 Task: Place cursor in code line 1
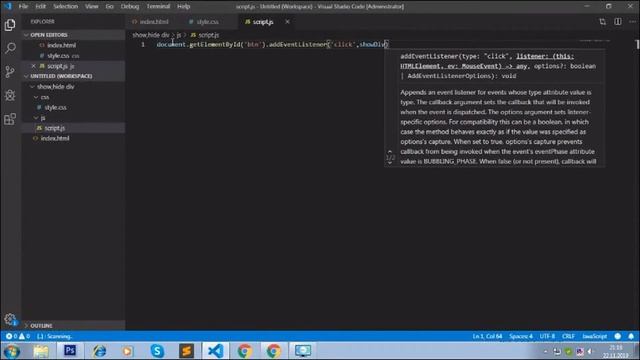(273, 44)
